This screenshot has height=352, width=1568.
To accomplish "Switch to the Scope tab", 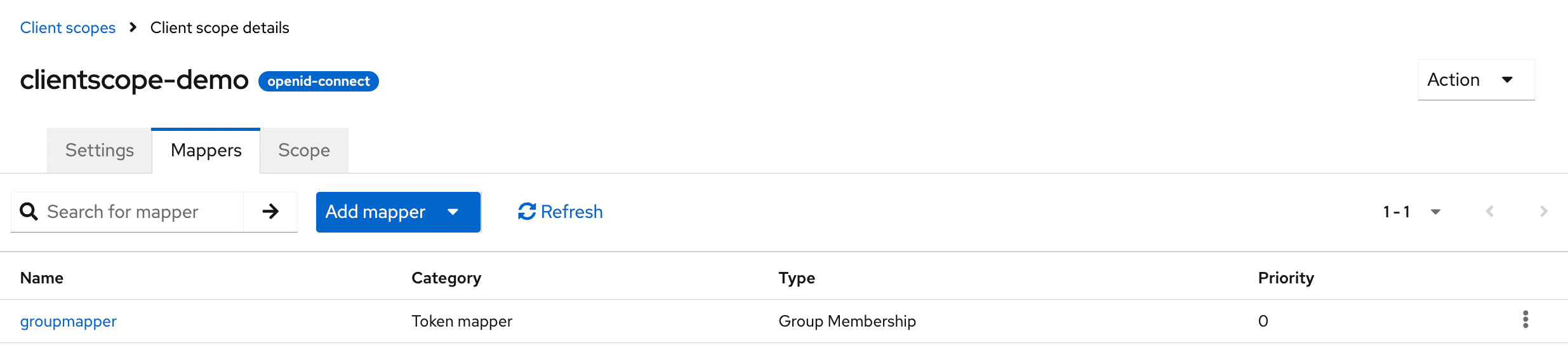I will (x=303, y=151).
